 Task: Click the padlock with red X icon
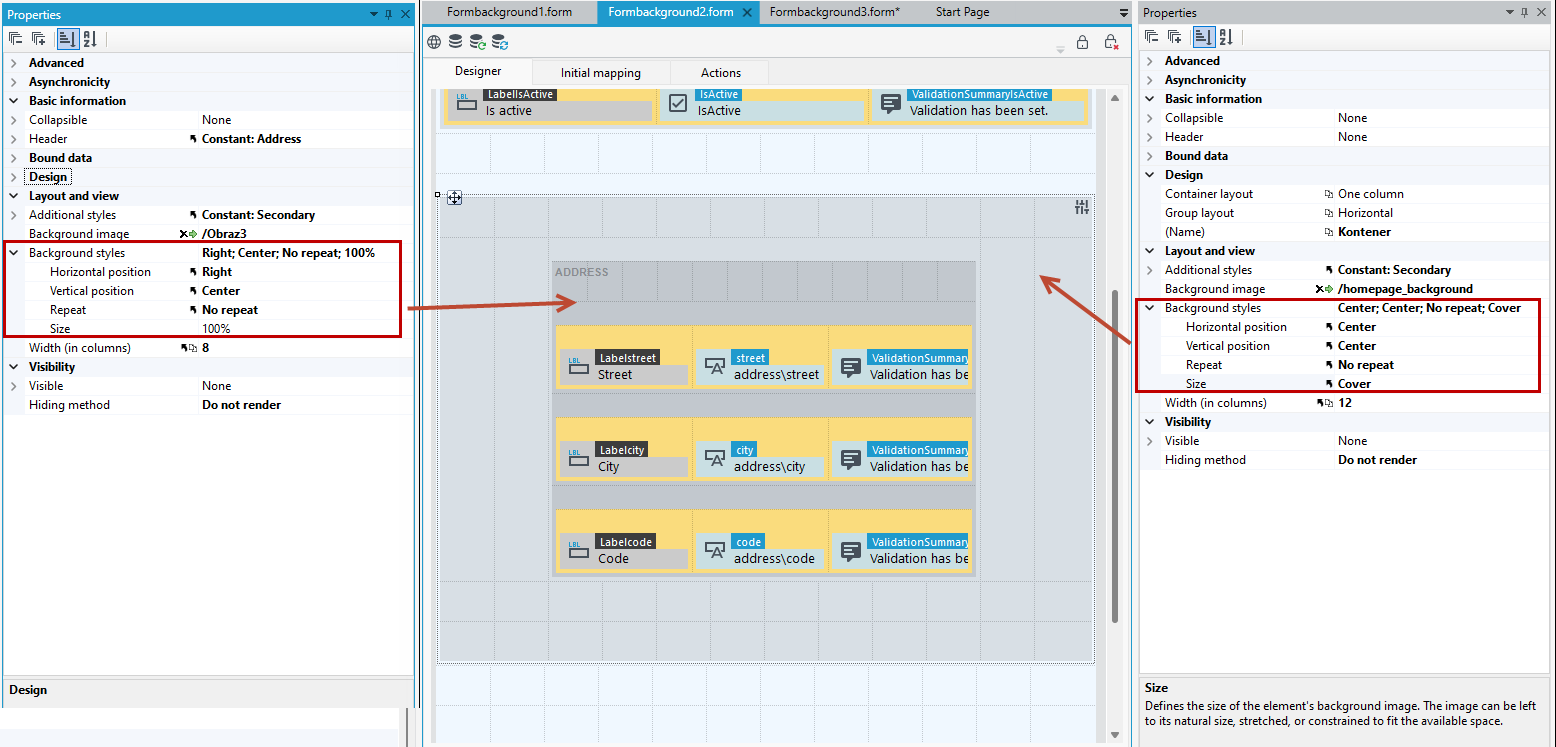click(1111, 42)
